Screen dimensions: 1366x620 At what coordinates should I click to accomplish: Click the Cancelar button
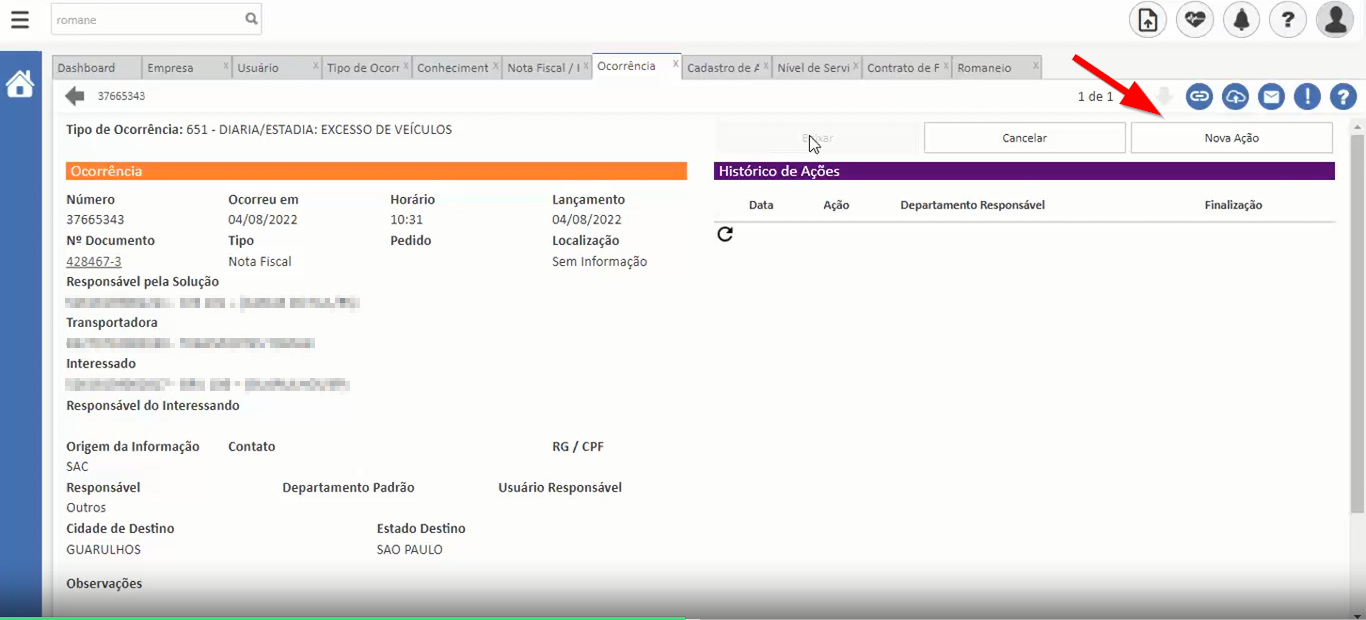1024,138
